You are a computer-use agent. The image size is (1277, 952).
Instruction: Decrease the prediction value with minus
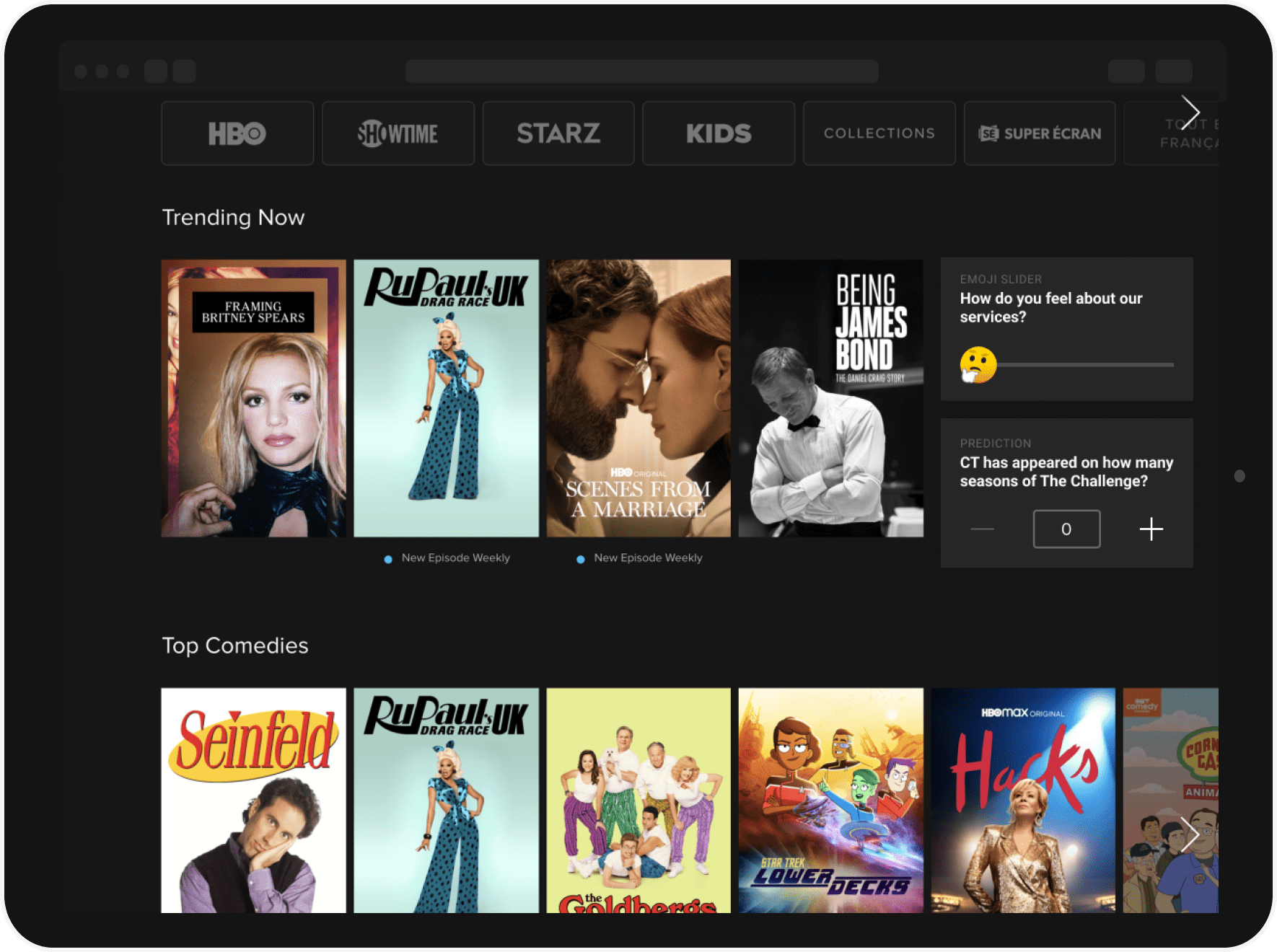pos(982,529)
